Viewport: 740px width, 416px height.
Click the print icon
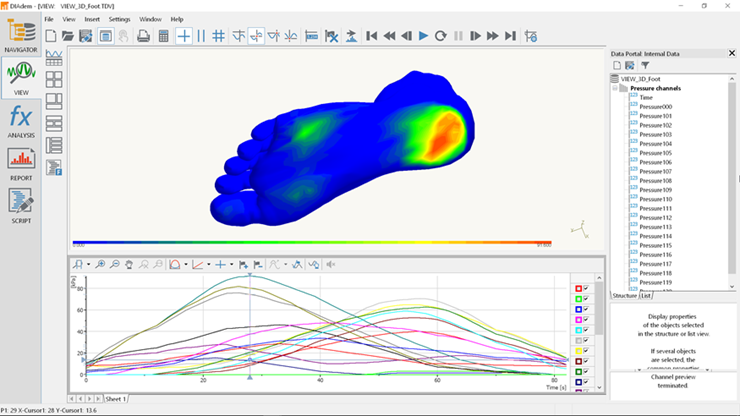pos(143,36)
